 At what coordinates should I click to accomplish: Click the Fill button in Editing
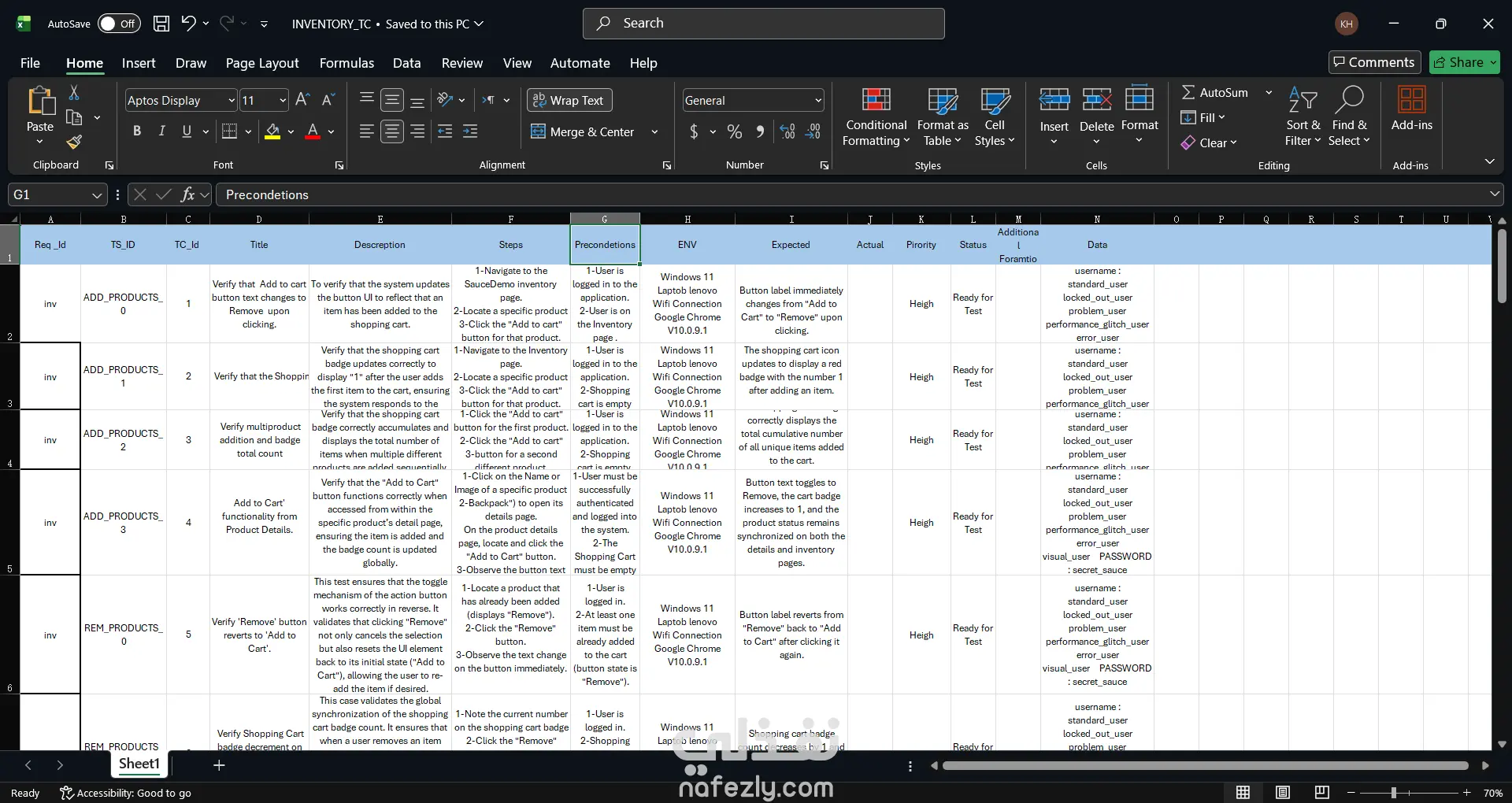pos(1203,117)
